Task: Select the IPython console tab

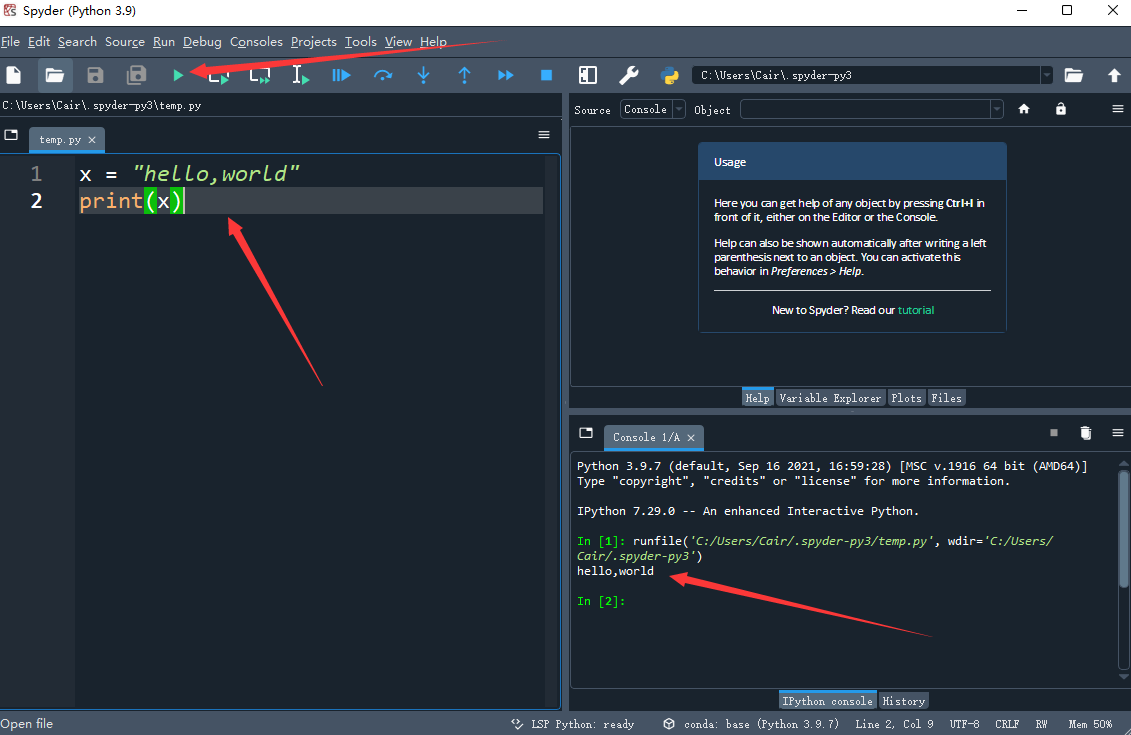Action: coord(827,701)
